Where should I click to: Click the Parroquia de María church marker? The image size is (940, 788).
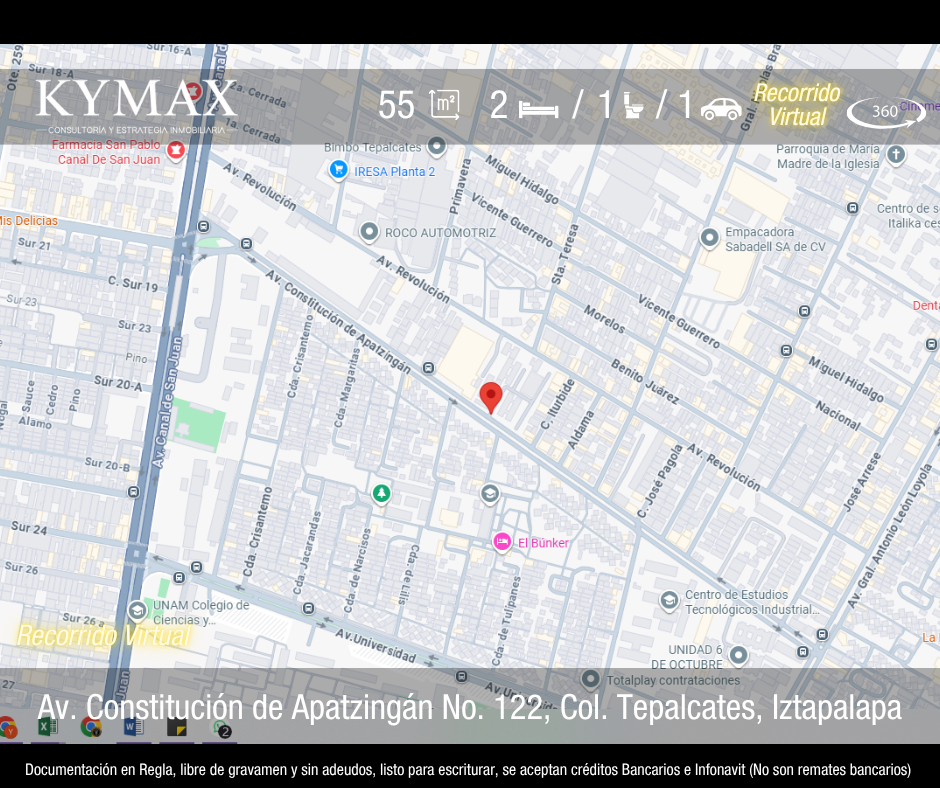pyautogui.click(x=895, y=154)
